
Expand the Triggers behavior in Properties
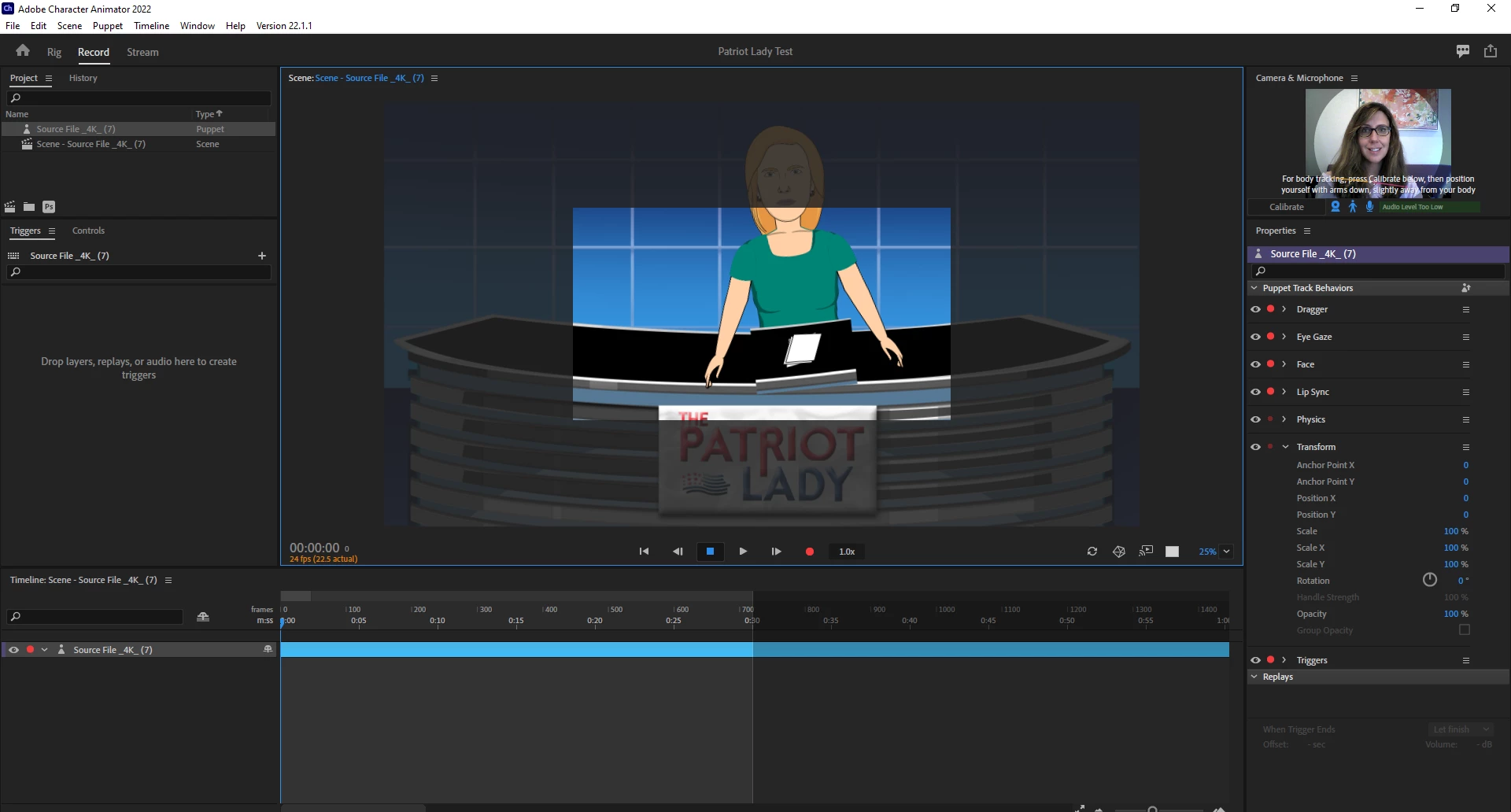point(1284,660)
